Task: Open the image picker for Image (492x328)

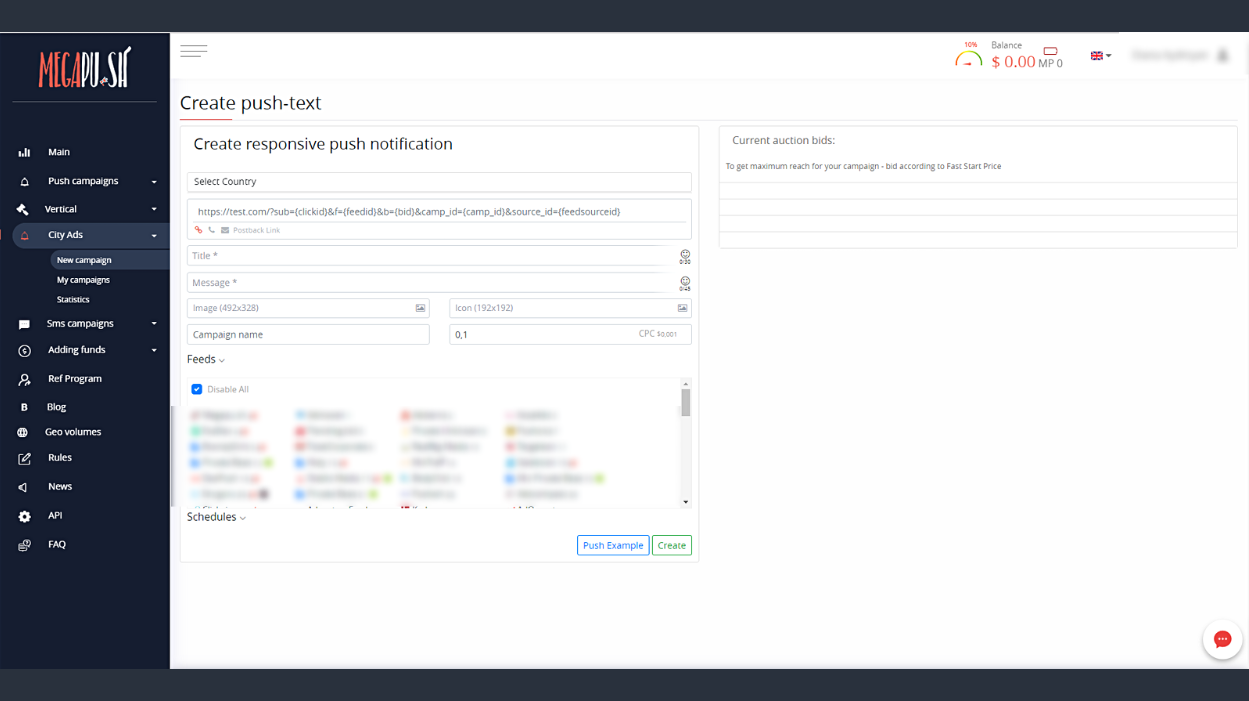Action: (421, 308)
